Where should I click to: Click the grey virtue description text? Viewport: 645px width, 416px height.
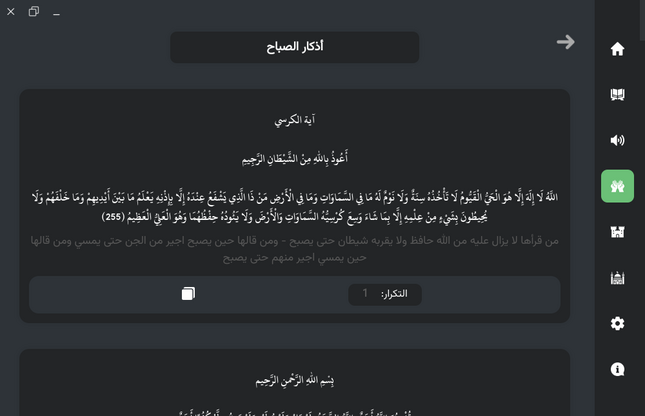click(x=295, y=249)
